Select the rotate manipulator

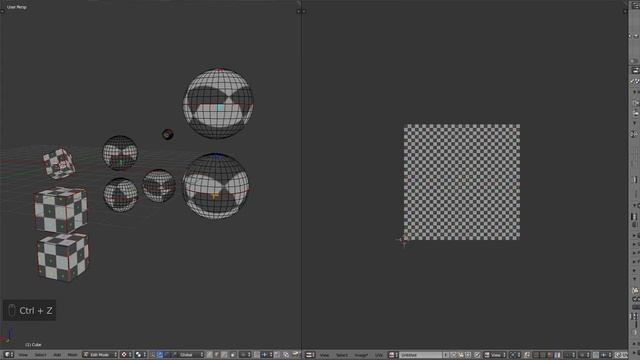pyautogui.click(x=167, y=355)
